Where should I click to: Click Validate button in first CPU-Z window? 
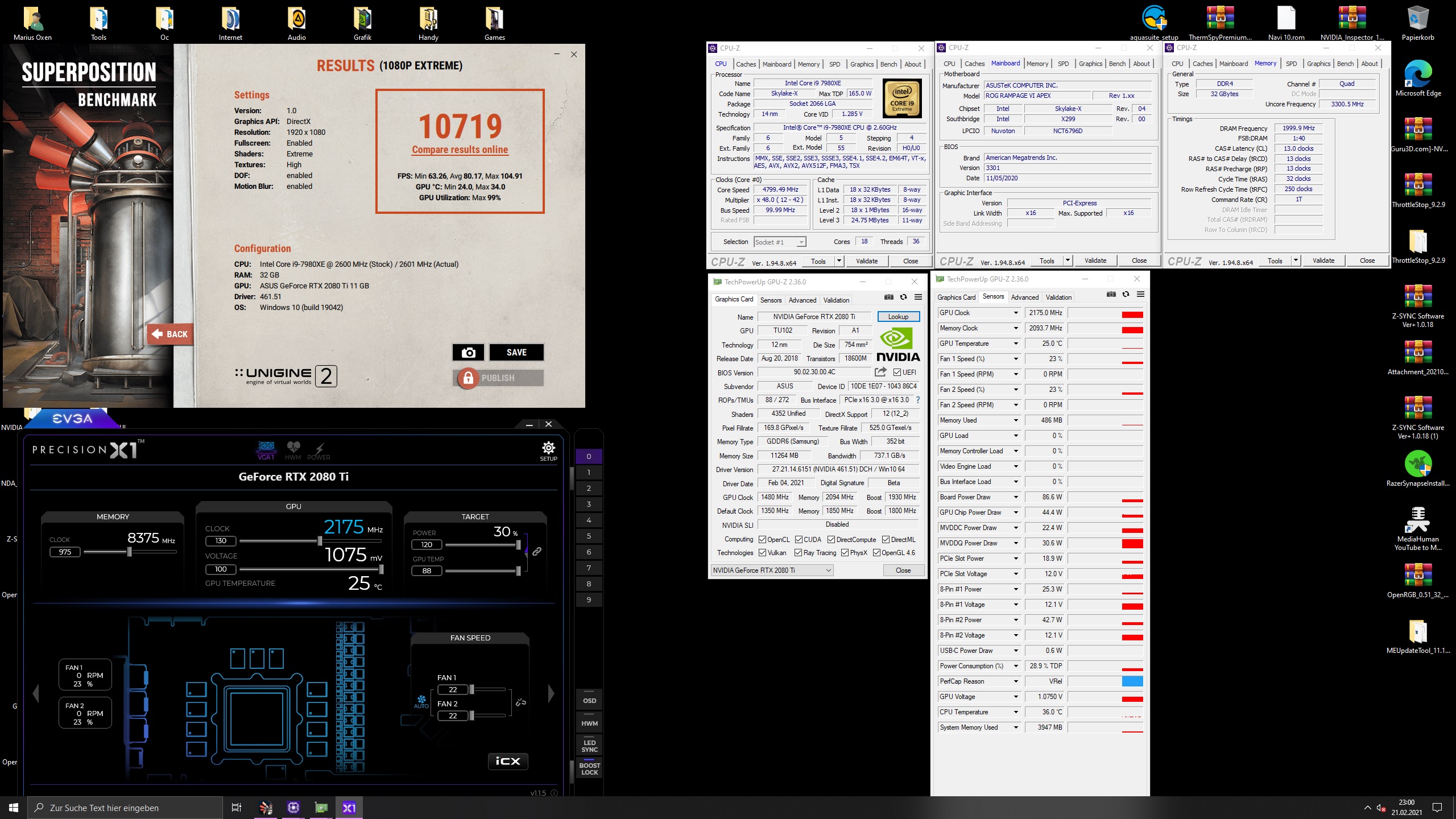click(867, 261)
